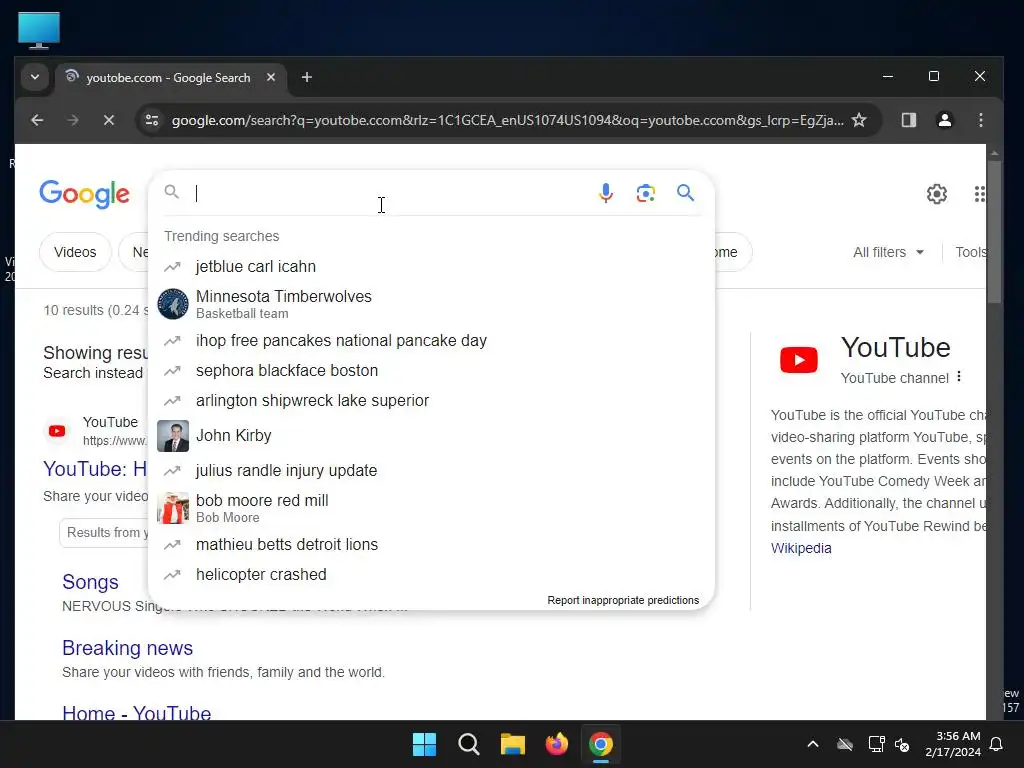Screen dimensions: 1024x768
Task: Click the YouTube logo in knowledge panel
Action: 799,360
